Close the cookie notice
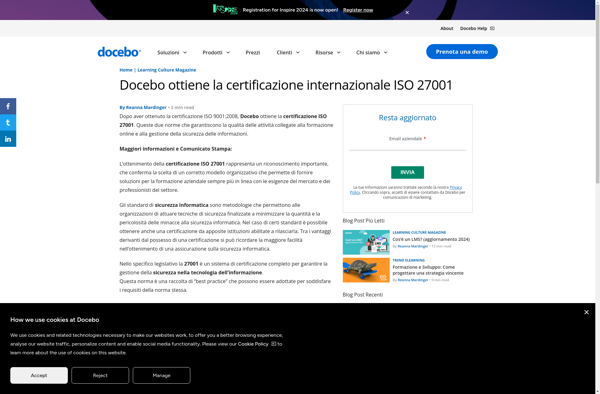The image size is (600, 394). (x=586, y=312)
